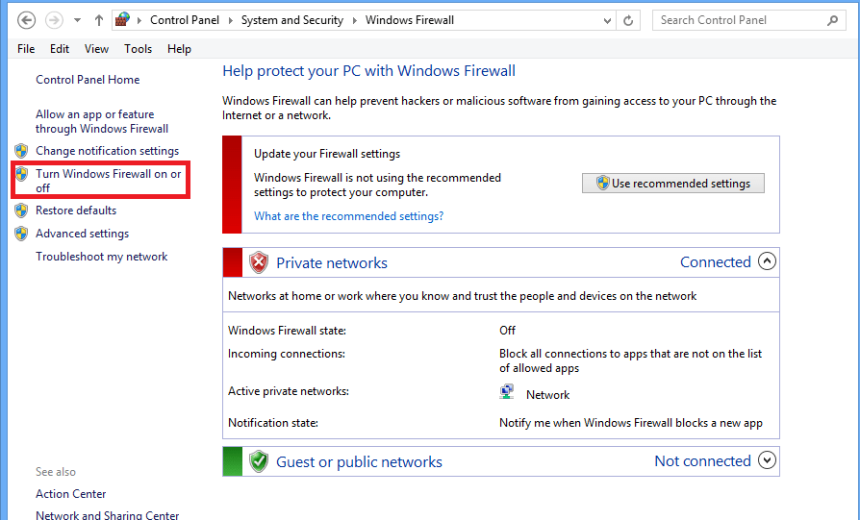Click the search magnifier icon
Viewport: 860px width, 520px height.
833,20
